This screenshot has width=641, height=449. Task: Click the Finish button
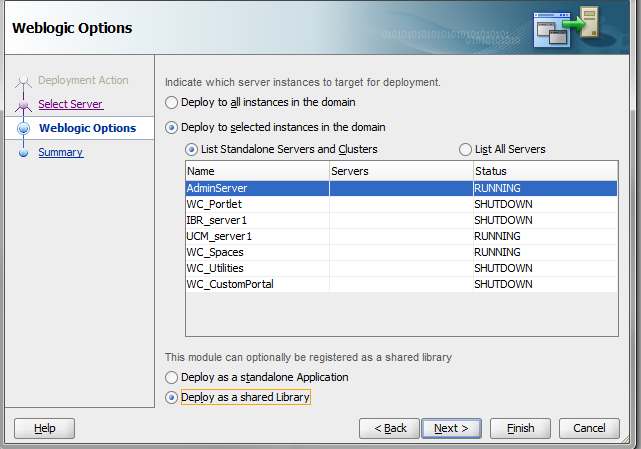520,428
